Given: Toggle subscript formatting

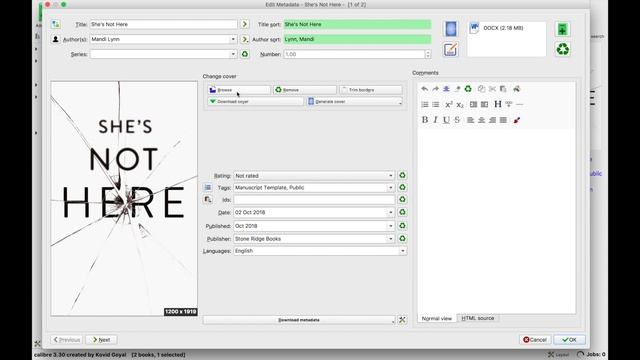Looking at the screenshot, I should tap(460, 104).
